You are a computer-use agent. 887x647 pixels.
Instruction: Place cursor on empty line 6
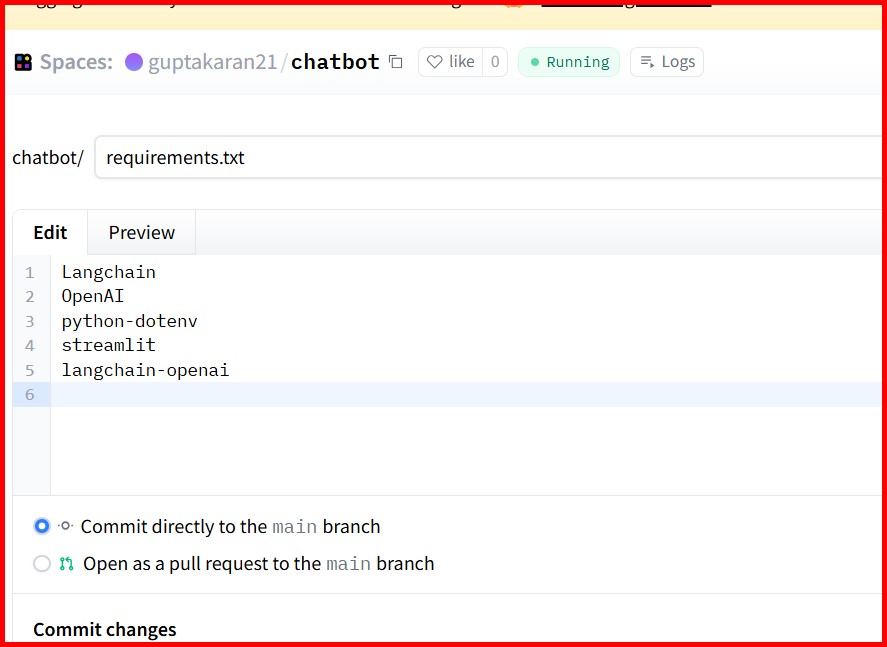coord(467,394)
